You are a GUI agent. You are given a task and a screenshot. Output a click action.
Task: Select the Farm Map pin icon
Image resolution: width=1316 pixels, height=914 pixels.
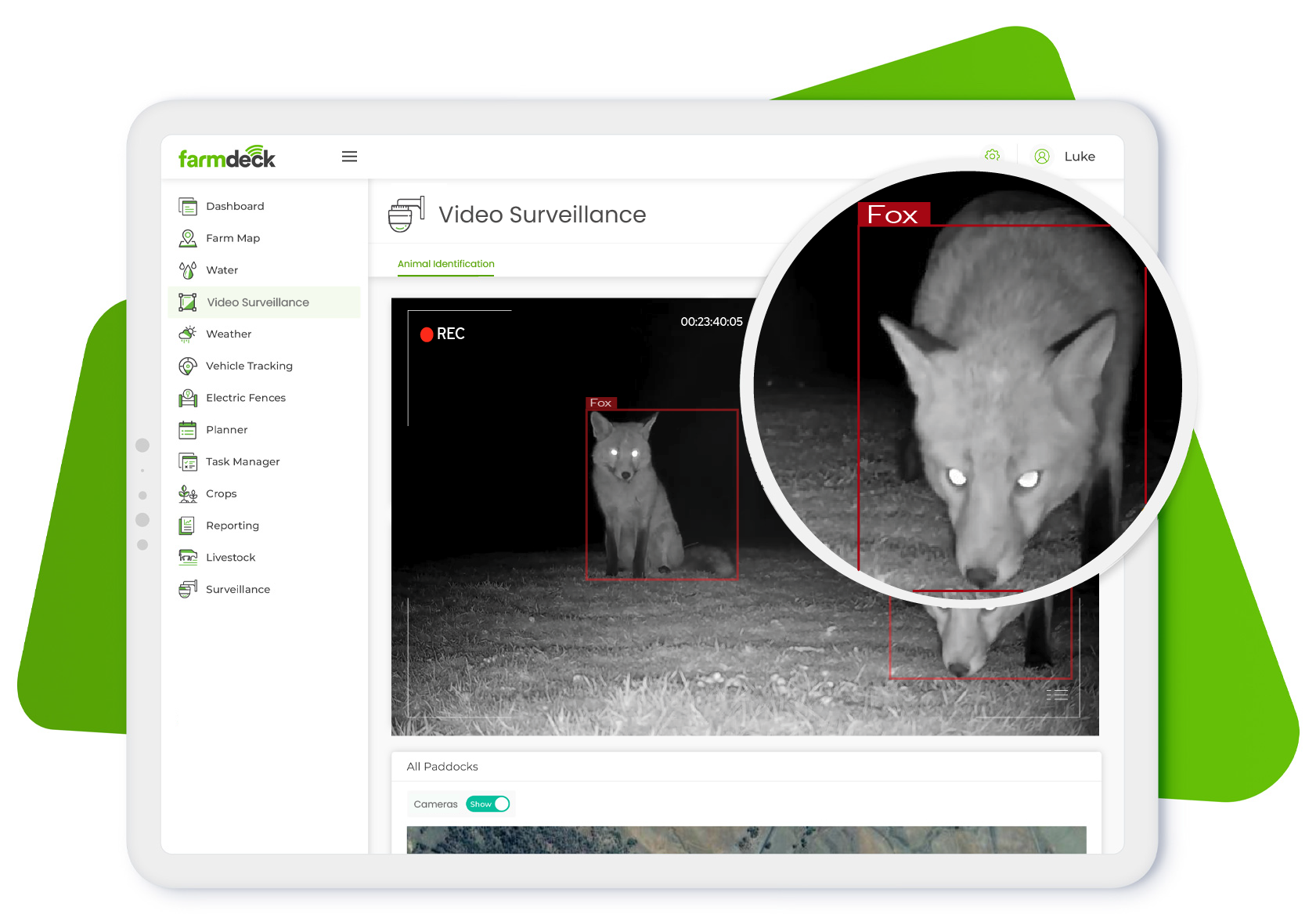pyautogui.click(x=188, y=237)
